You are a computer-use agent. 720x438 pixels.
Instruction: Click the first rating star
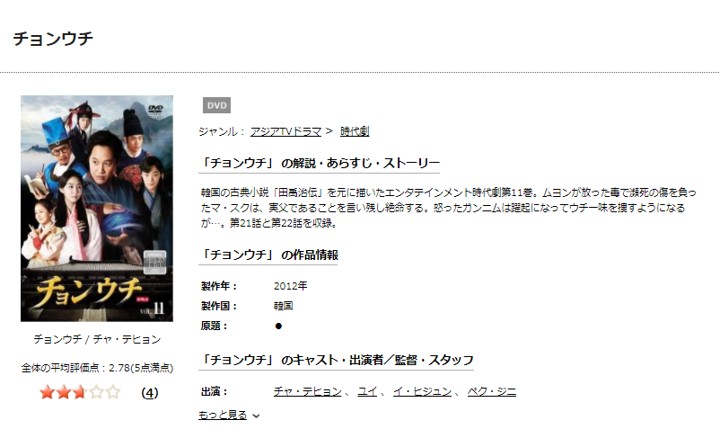pyautogui.click(x=47, y=393)
